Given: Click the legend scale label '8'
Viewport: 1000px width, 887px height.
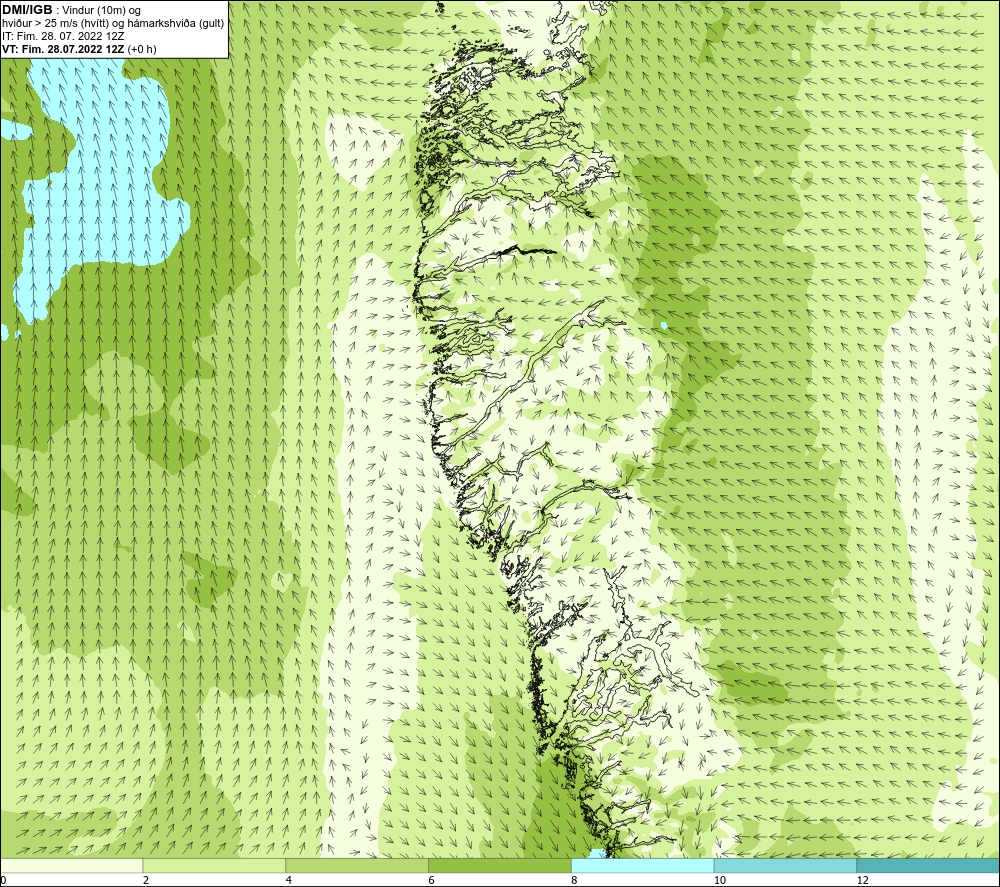Looking at the screenshot, I should click(575, 880).
